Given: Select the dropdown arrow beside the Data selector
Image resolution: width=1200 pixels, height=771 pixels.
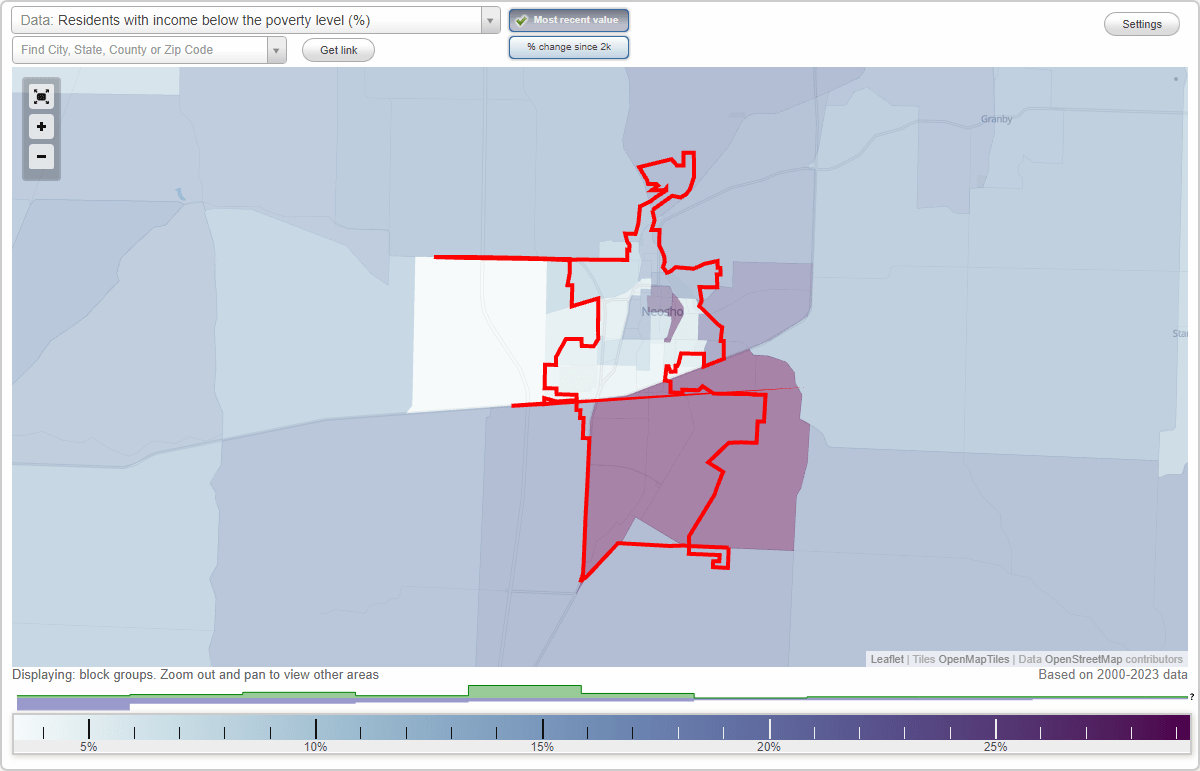Looking at the screenshot, I should click(489, 20).
